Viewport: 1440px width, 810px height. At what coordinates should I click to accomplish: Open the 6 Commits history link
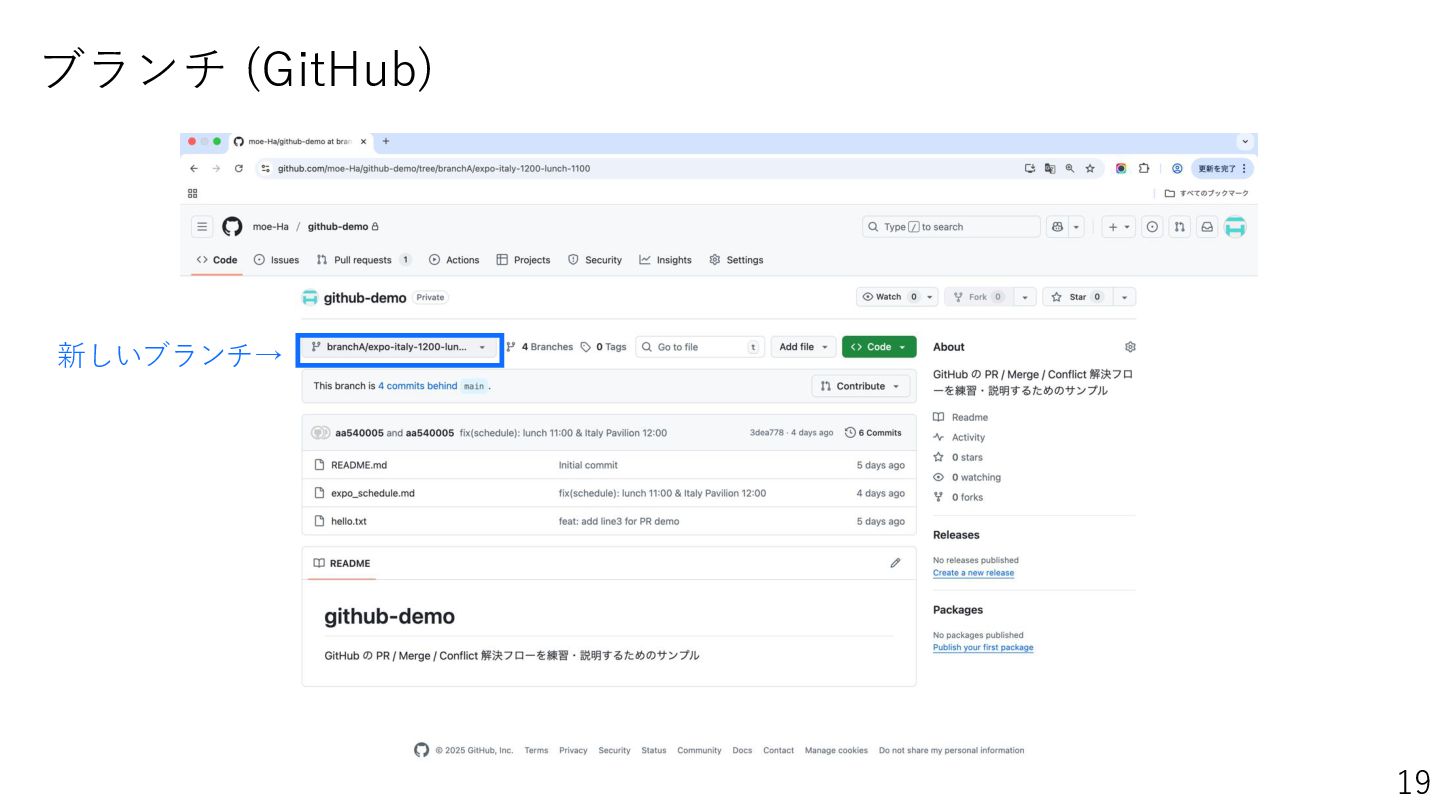pyautogui.click(x=873, y=433)
